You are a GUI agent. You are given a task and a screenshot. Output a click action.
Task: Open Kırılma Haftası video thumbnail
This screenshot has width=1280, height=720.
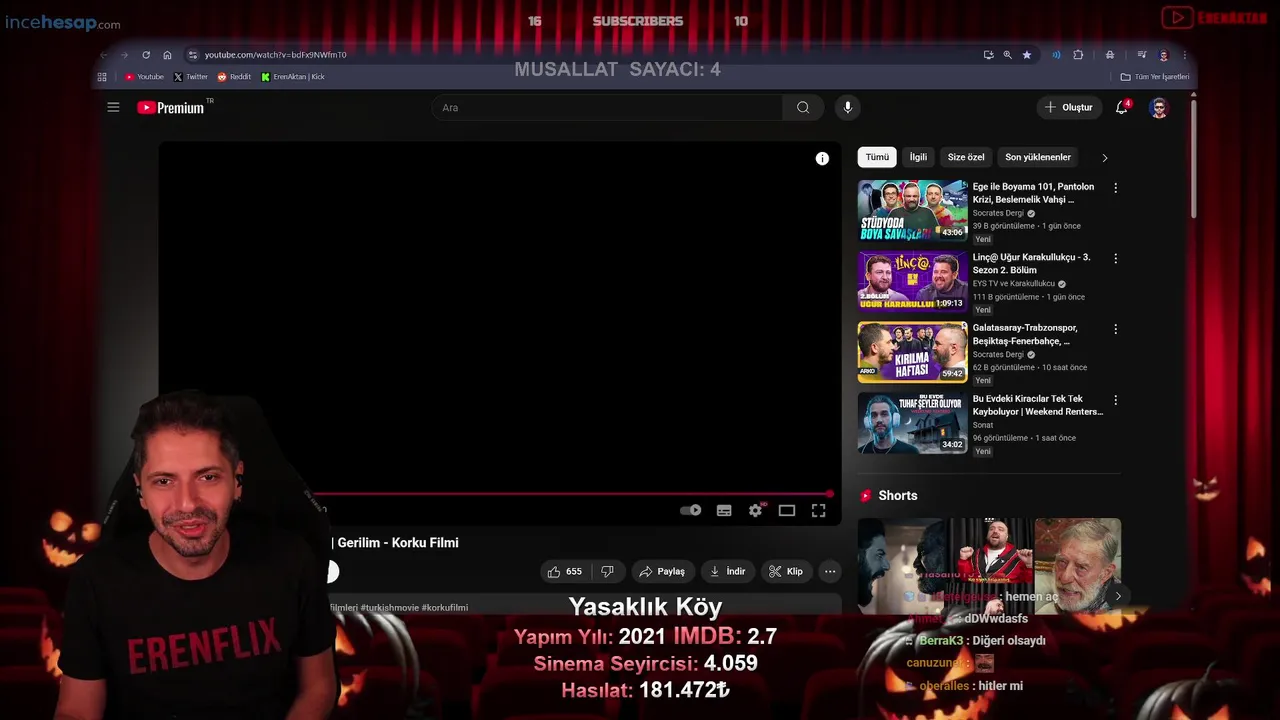pos(912,352)
